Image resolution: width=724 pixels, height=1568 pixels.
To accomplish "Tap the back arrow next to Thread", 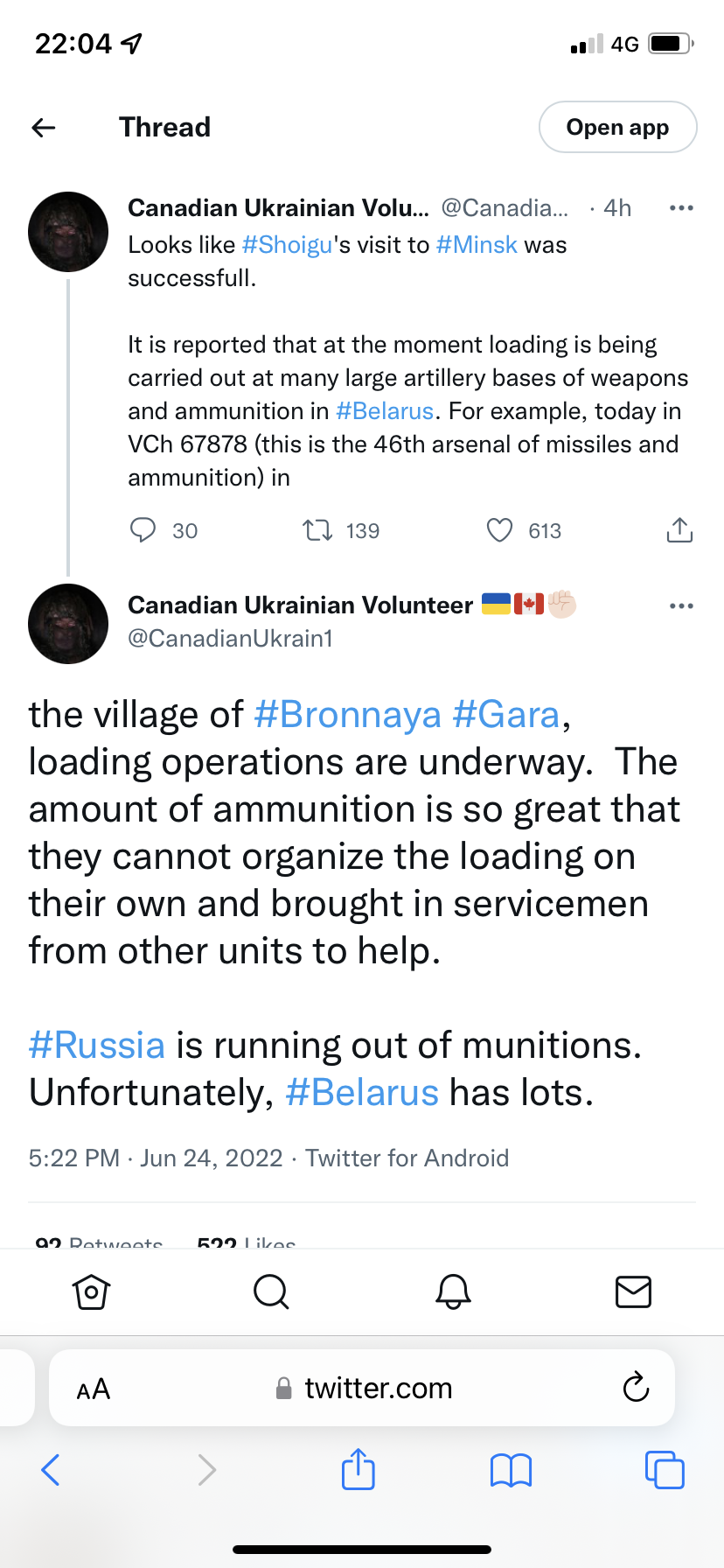I will (44, 128).
